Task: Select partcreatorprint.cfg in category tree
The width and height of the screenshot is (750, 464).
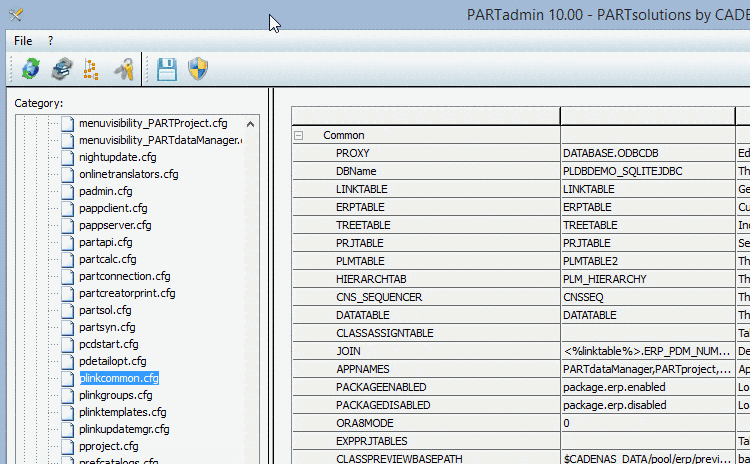Action: pyautogui.click(x=127, y=293)
